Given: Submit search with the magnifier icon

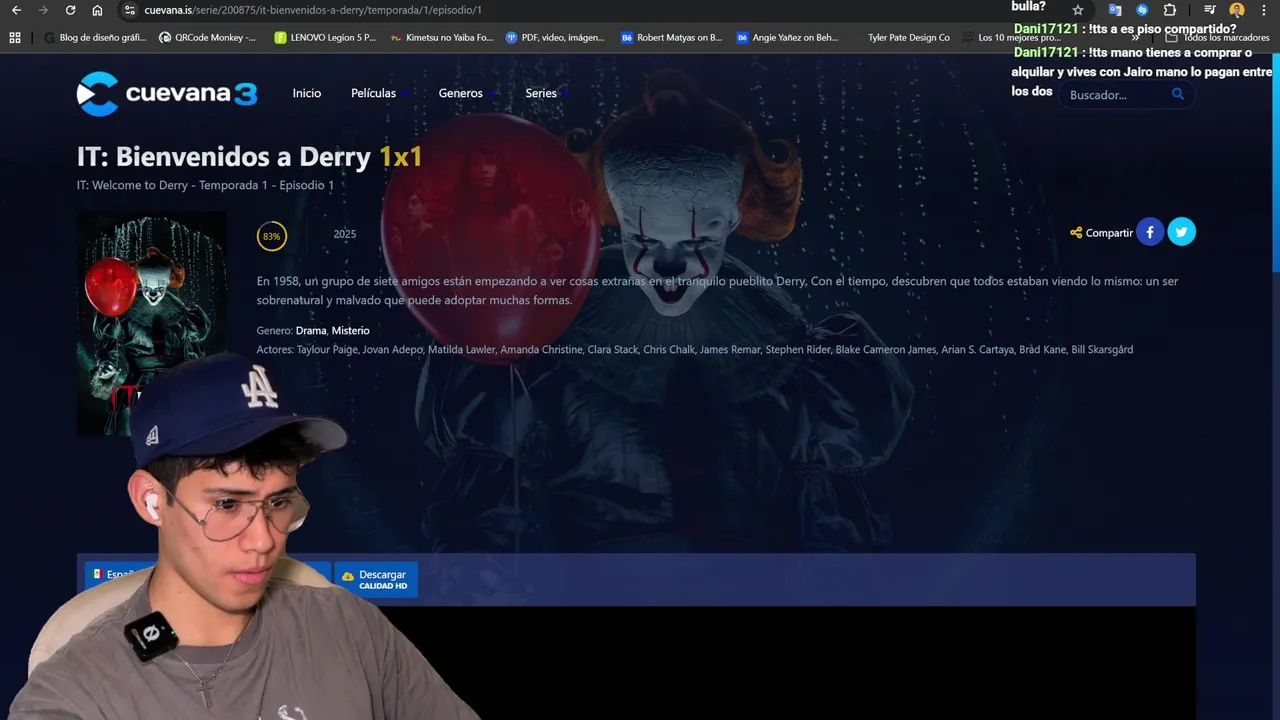Looking at the screenshot, I should 1177,94.
